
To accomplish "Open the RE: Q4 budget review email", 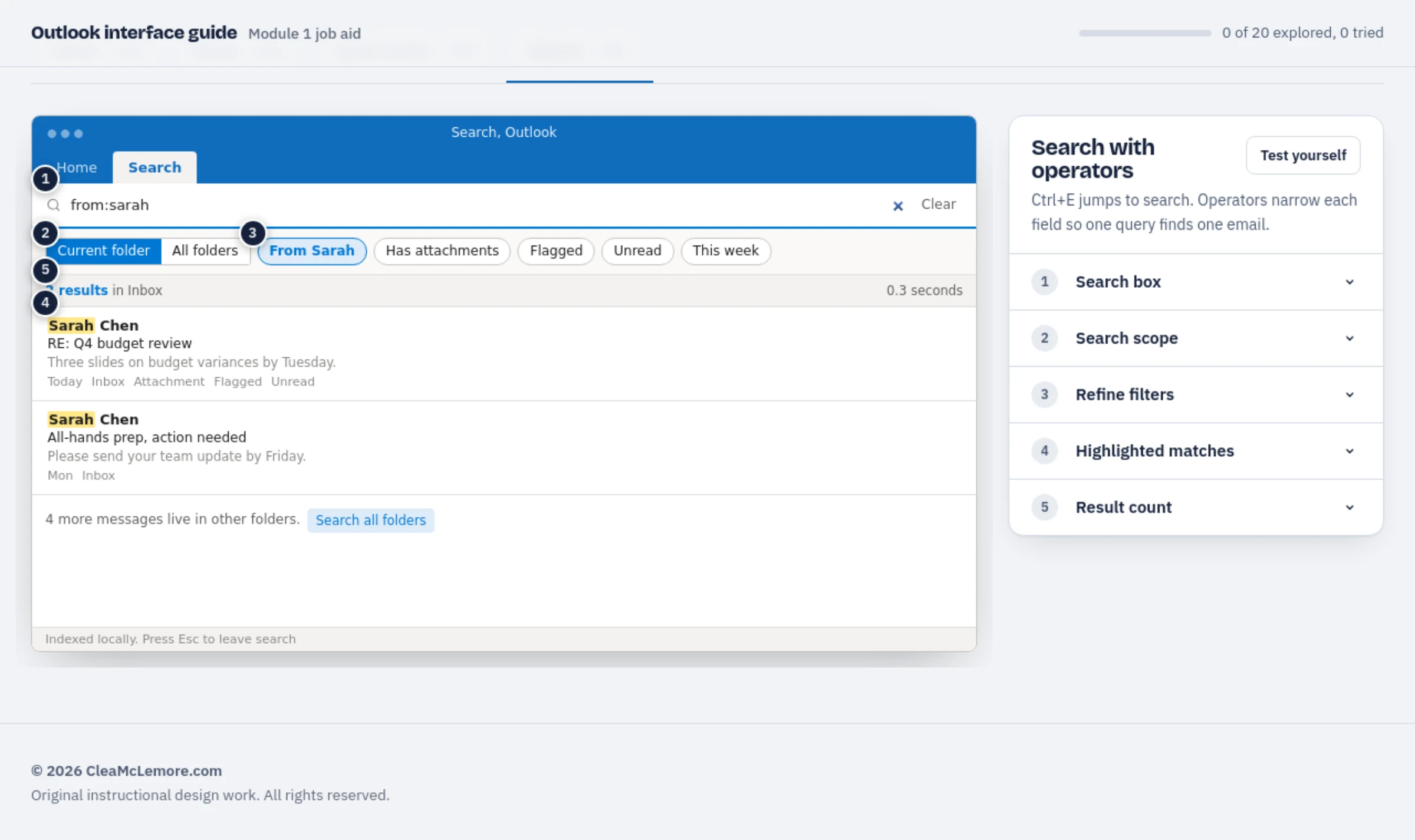I will pos(504,353).
